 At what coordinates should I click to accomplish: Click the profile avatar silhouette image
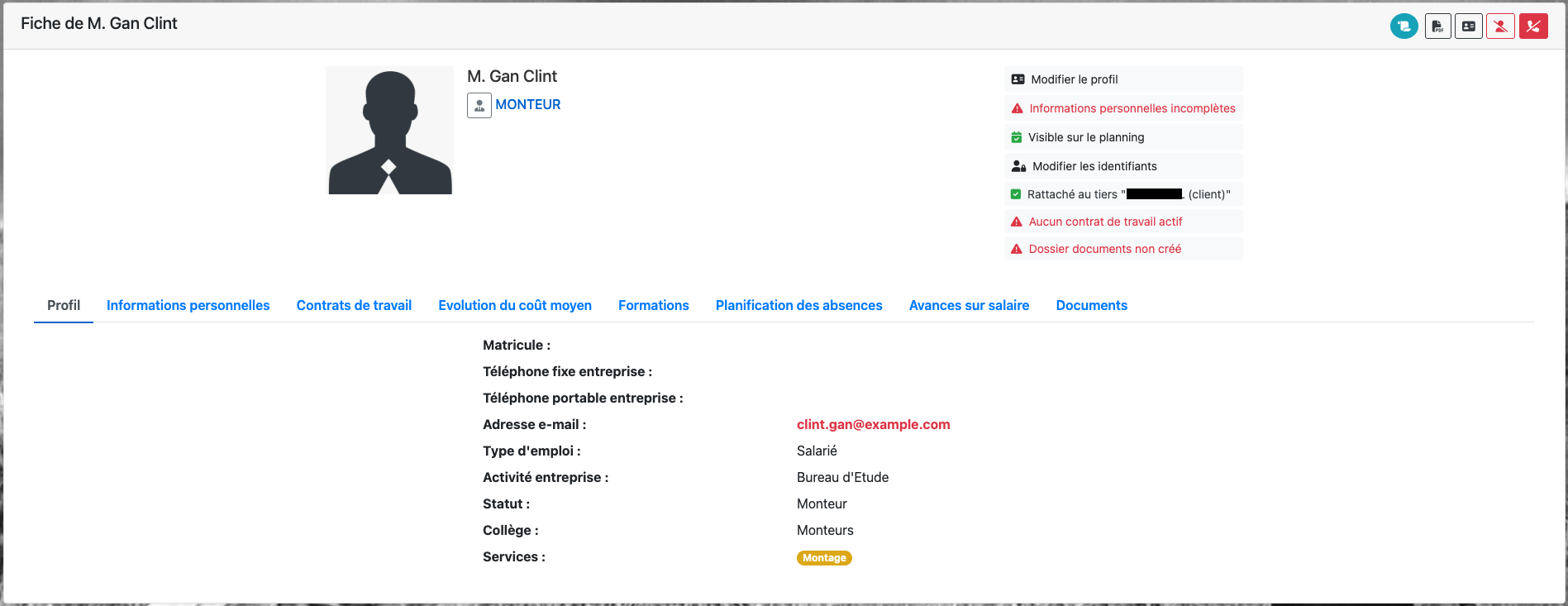coord(389,131)
